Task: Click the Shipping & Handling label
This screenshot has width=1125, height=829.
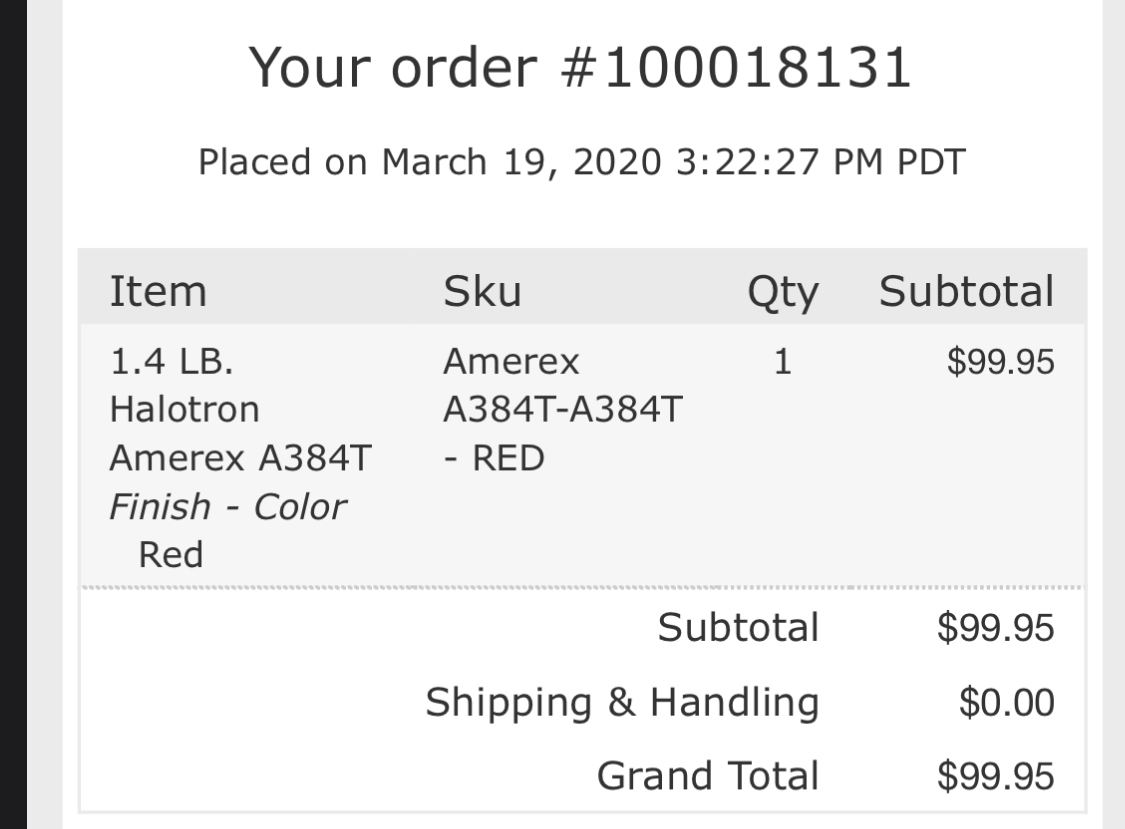Action: coord(622,702)
